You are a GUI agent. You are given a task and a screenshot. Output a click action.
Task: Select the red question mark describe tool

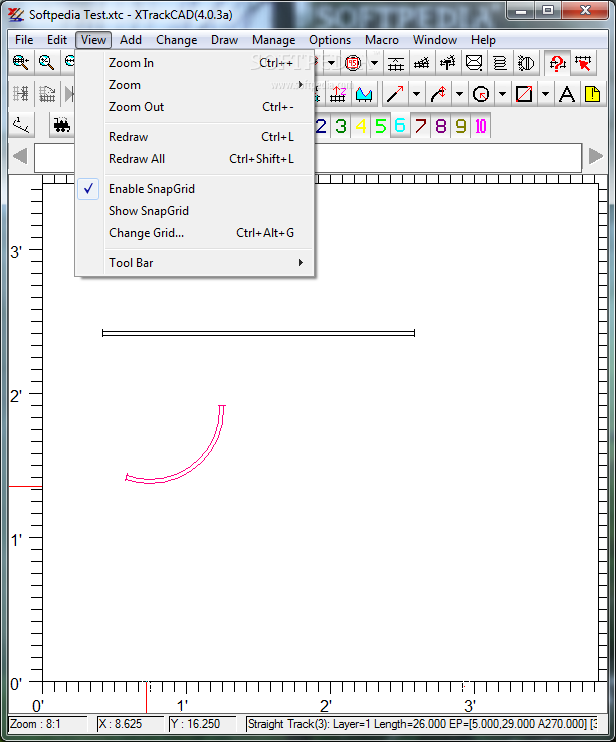click(x=557, y=62)
